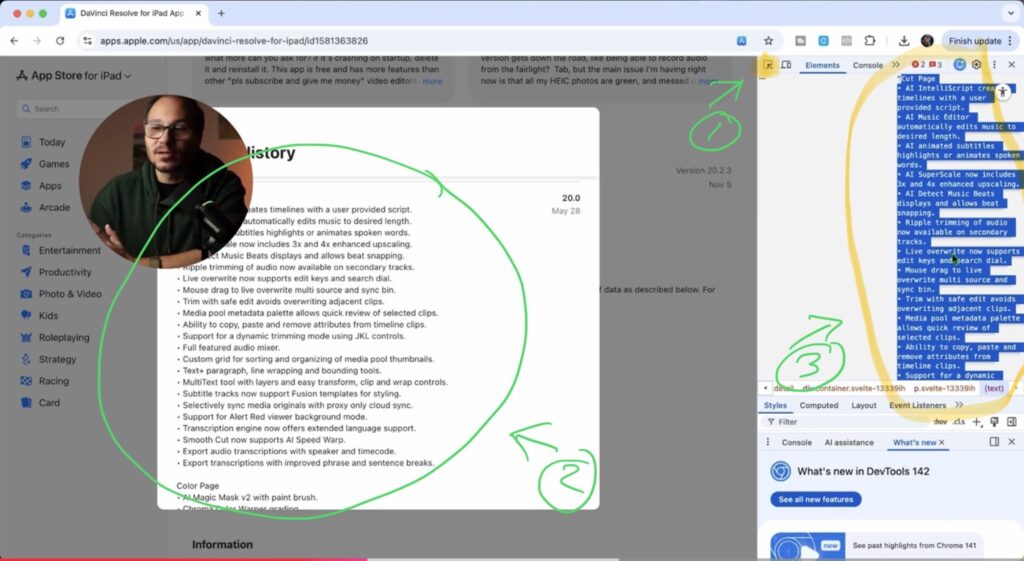Click See all new features button
Image resolution: width=1024 pixels, height=561 pixels.
pos(816,500)
